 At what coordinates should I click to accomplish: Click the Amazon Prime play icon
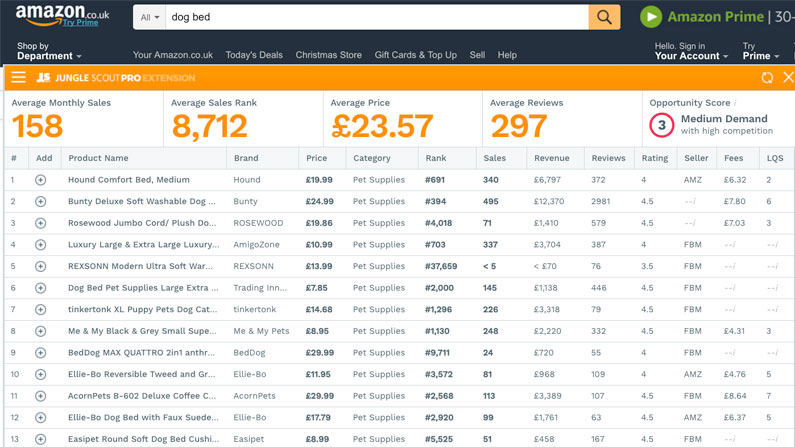point(651,17)
